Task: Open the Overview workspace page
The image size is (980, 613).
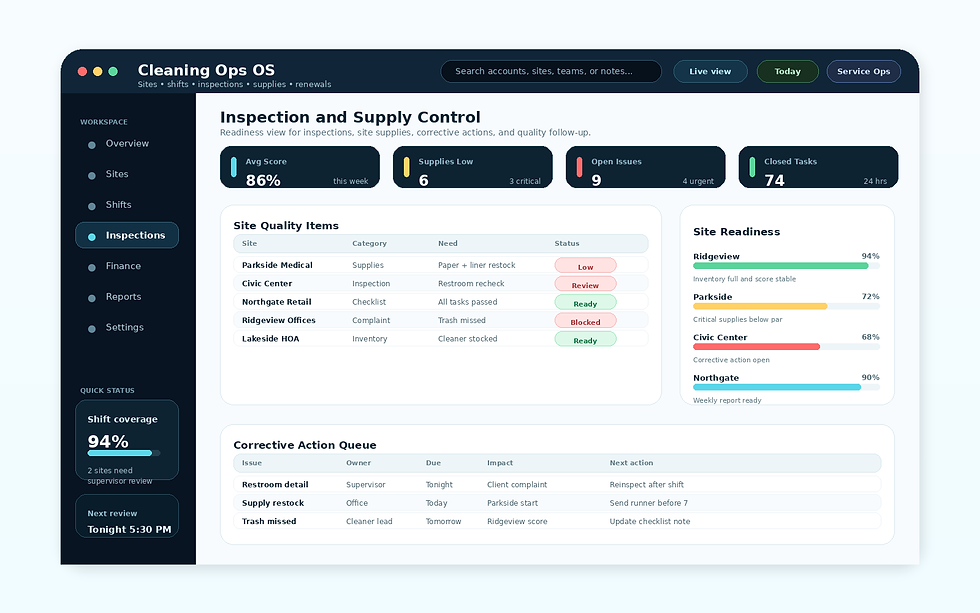Action: click(x=127, y=144)
